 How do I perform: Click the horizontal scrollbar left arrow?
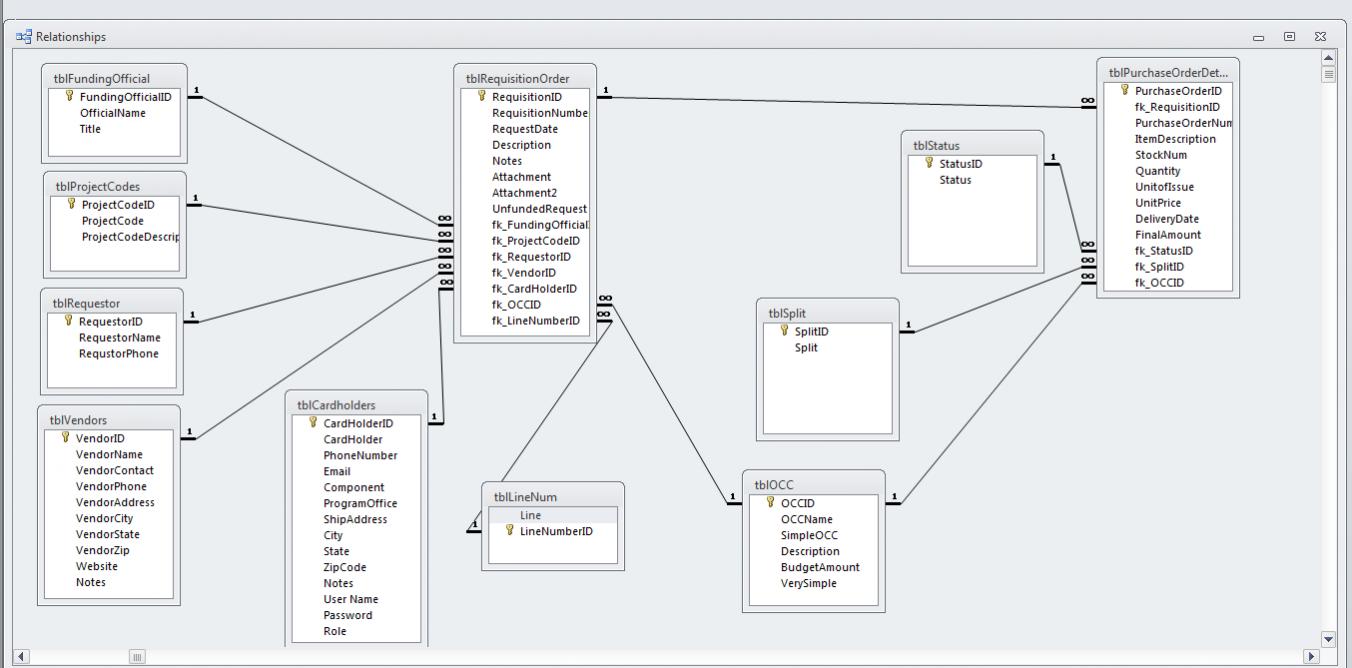(x=22, y=656)
